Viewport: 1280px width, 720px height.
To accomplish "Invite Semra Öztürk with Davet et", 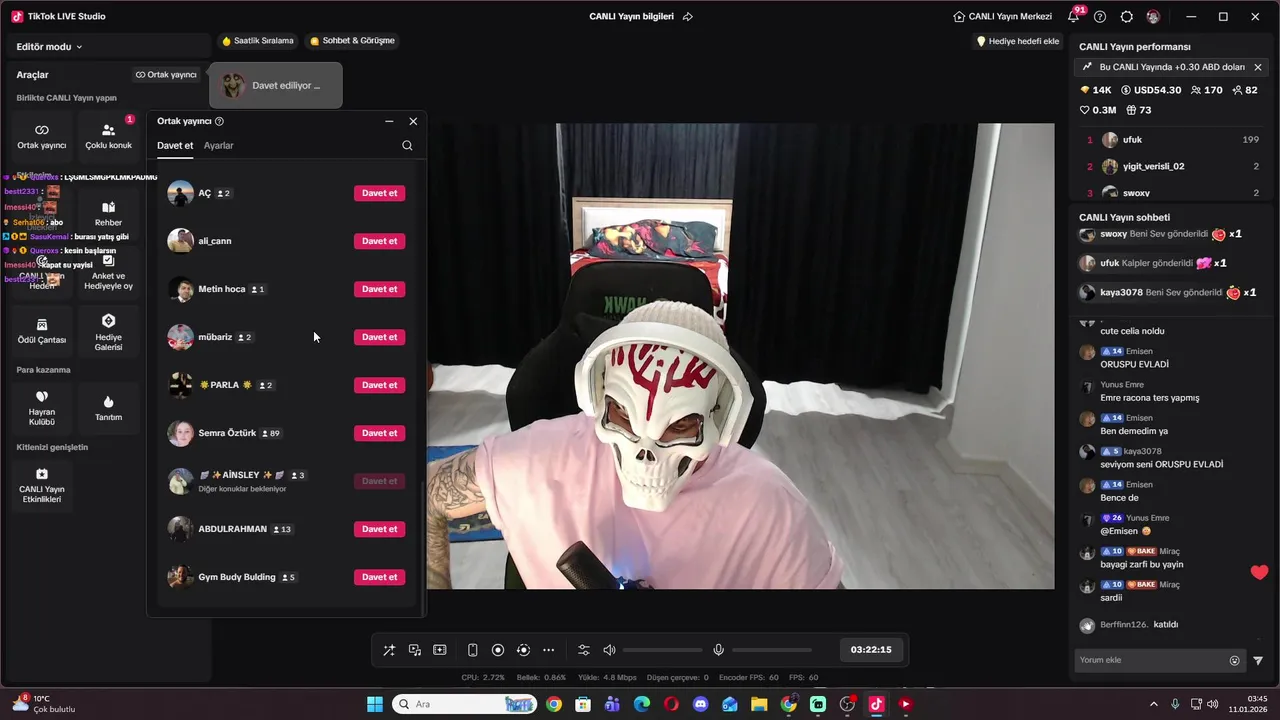I will (379, 433).
